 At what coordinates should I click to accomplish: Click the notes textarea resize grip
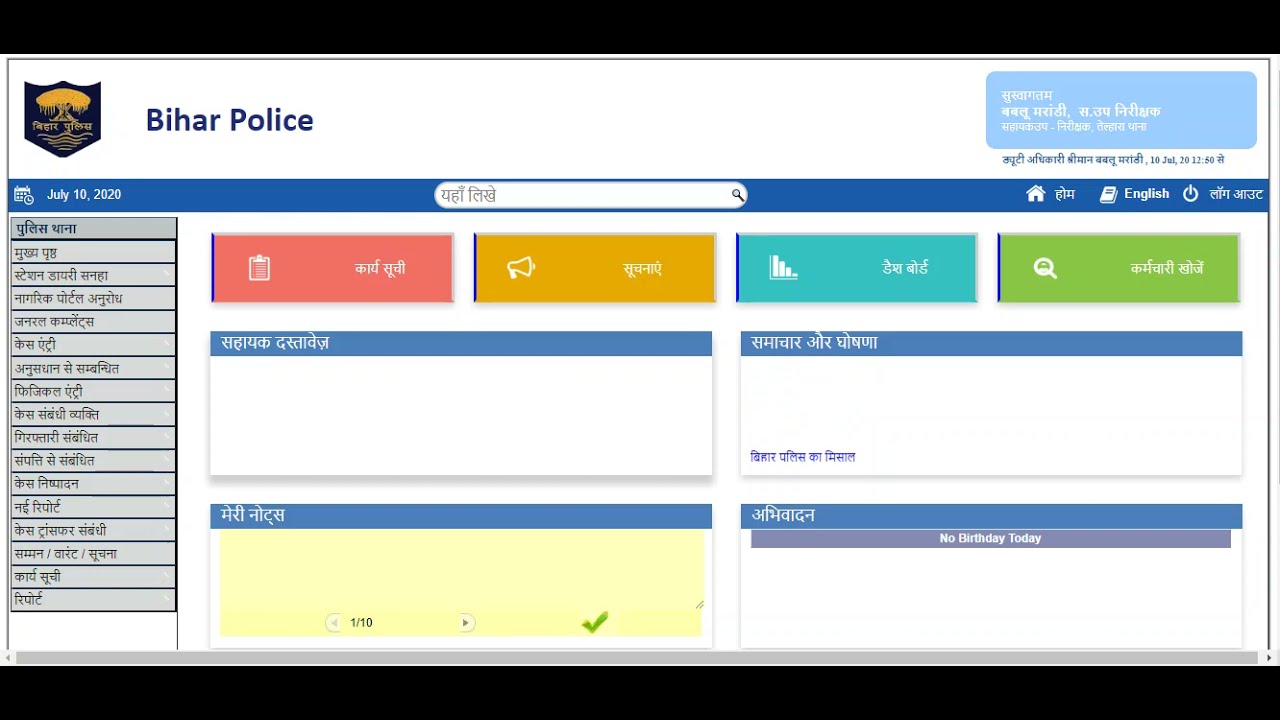(700, 604)
